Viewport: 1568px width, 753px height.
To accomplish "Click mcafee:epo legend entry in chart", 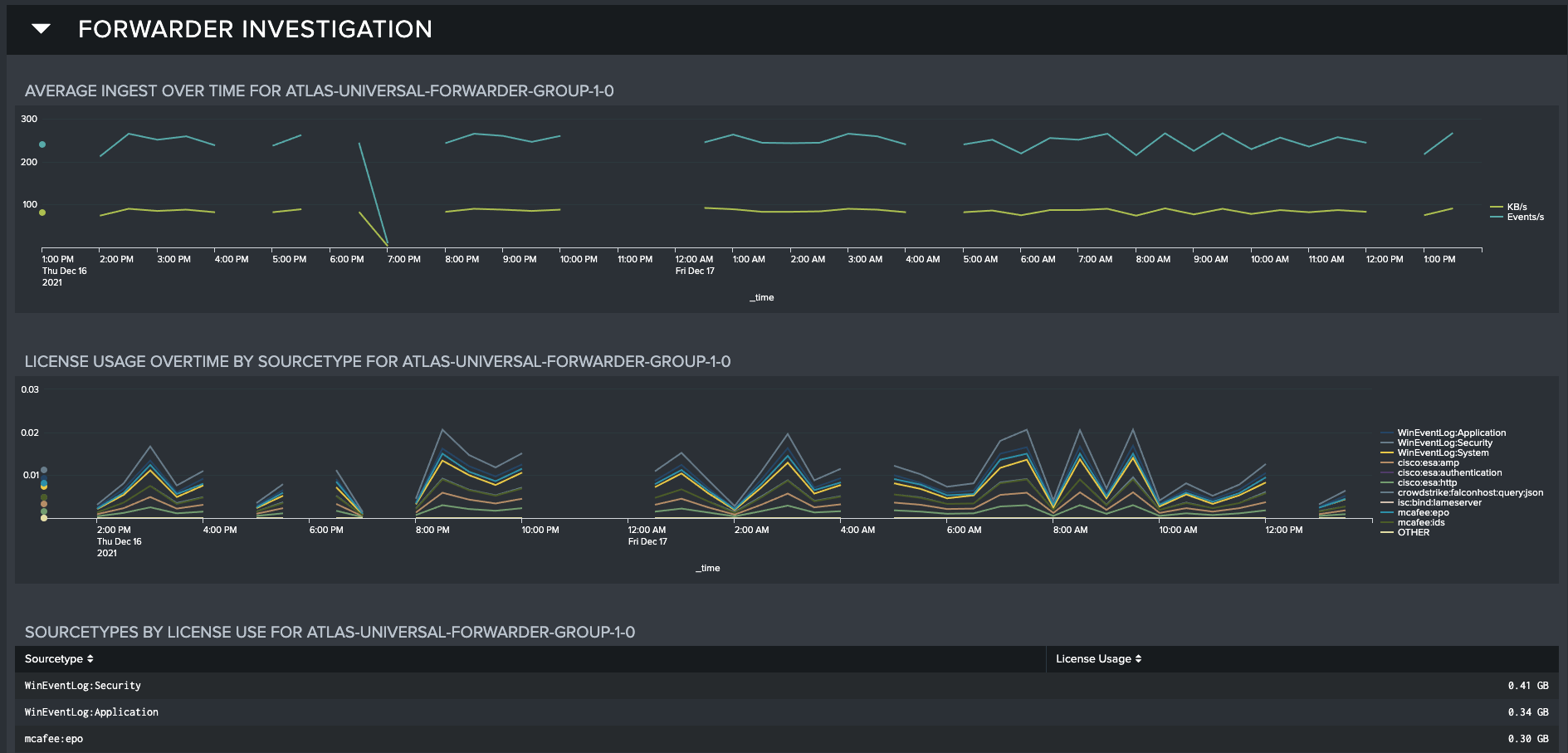I will 1423,512.
